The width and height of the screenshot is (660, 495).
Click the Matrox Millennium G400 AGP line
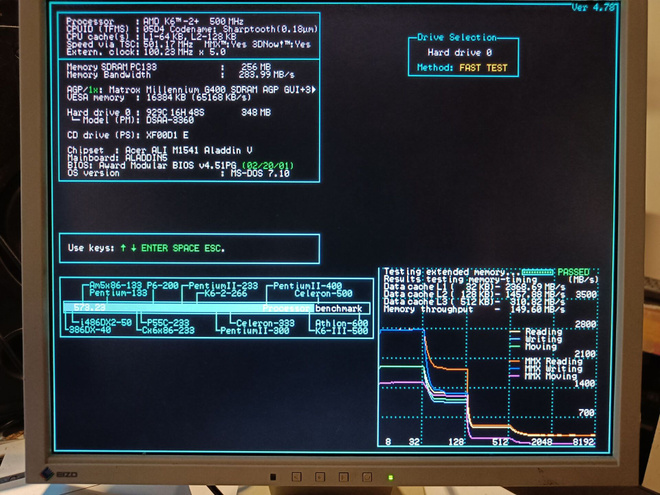pos(192,90)
